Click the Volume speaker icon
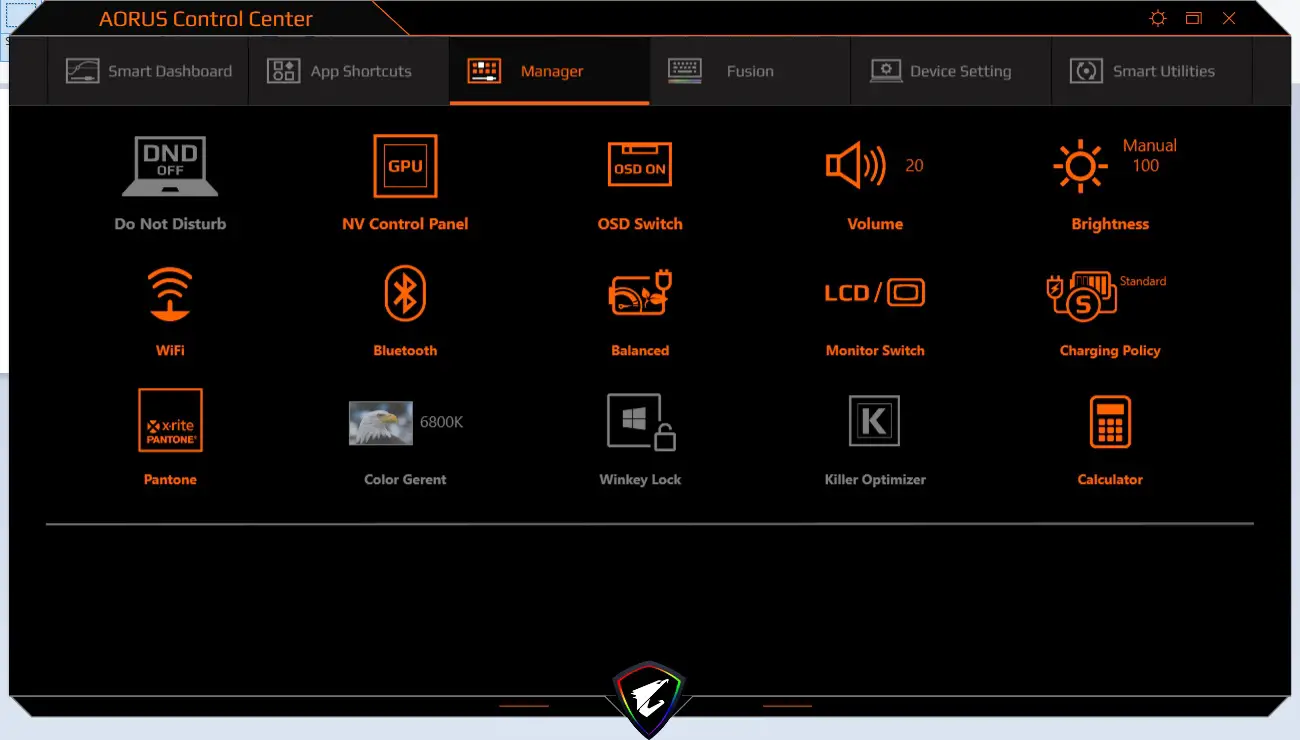The width and height of the screenshot is (1300, 740). pos(856,165)
